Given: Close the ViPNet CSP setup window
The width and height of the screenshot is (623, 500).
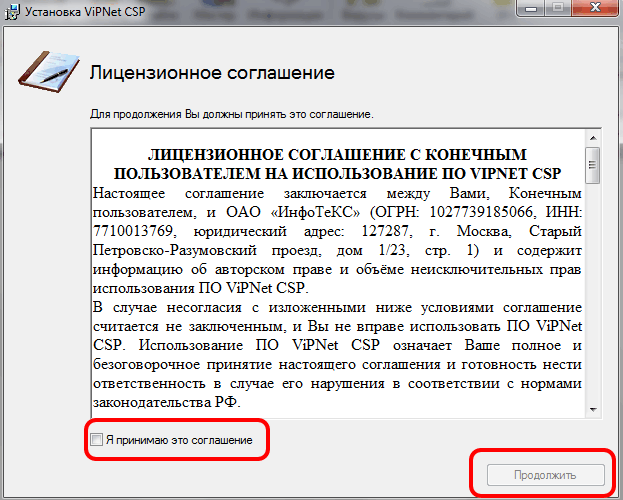Looking at the screenshot, I should 595,8.
